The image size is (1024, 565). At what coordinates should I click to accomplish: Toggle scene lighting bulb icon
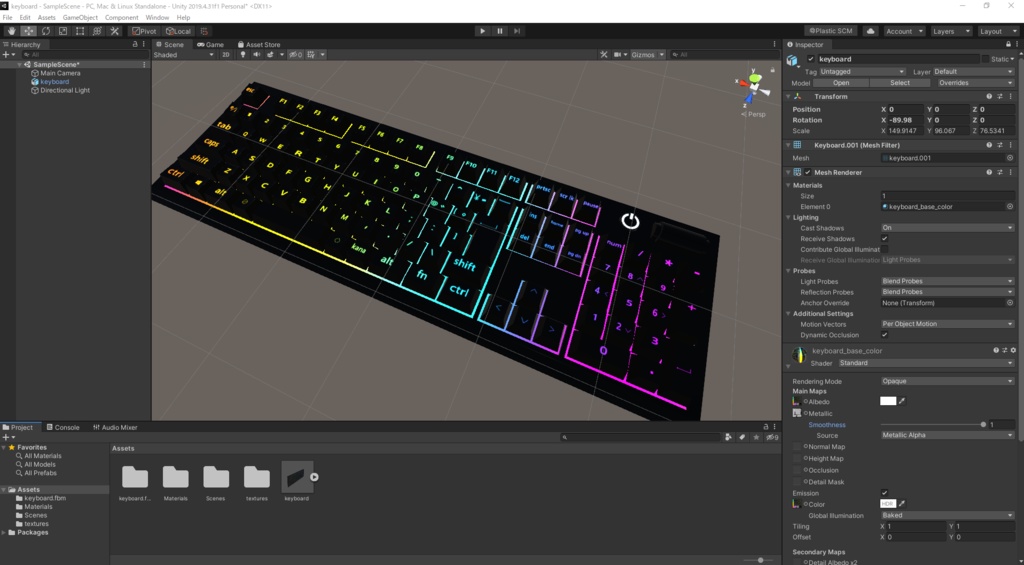coord(242,55)
